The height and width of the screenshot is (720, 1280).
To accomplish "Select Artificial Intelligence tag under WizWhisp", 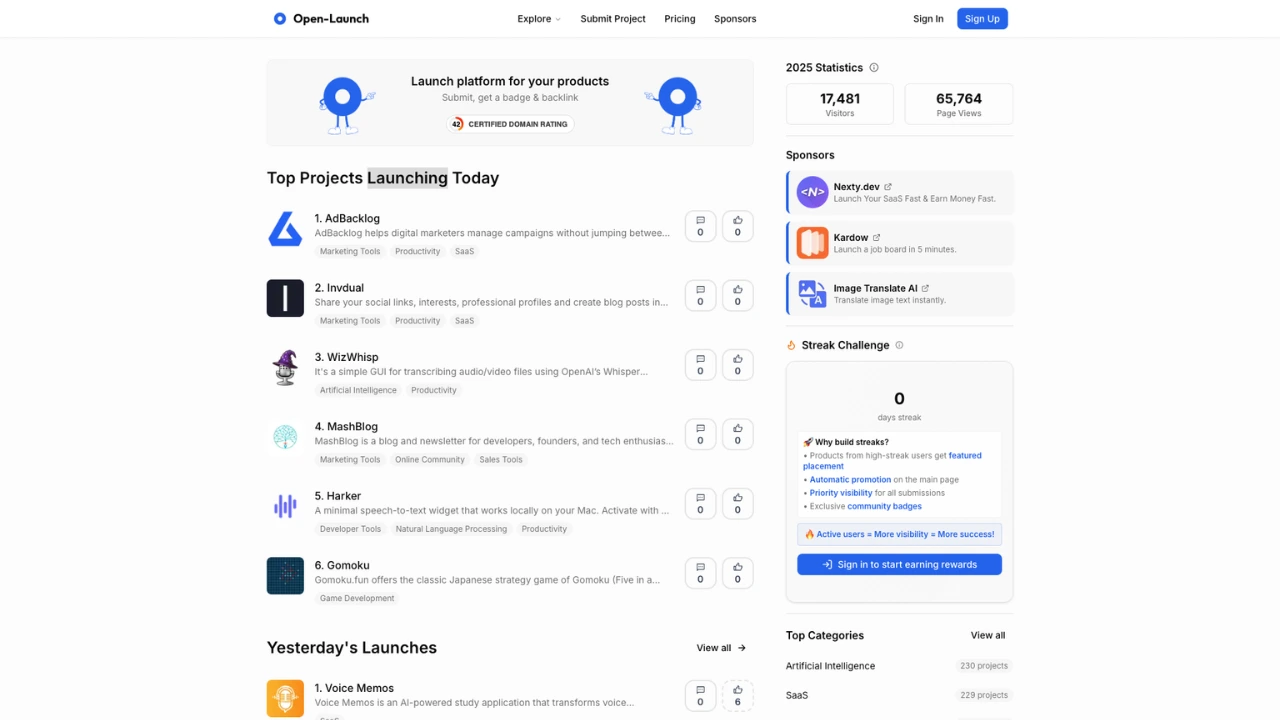I will [x=358, y=390].
